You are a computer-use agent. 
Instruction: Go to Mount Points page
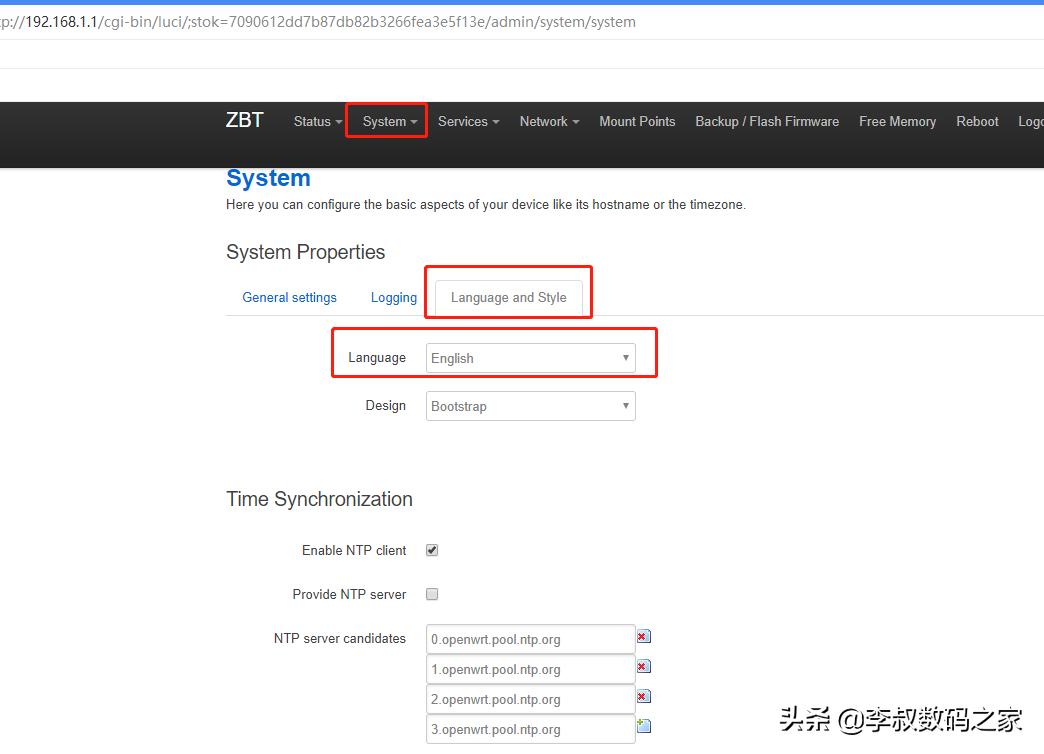pyautogui.click(x=637, y=121)
